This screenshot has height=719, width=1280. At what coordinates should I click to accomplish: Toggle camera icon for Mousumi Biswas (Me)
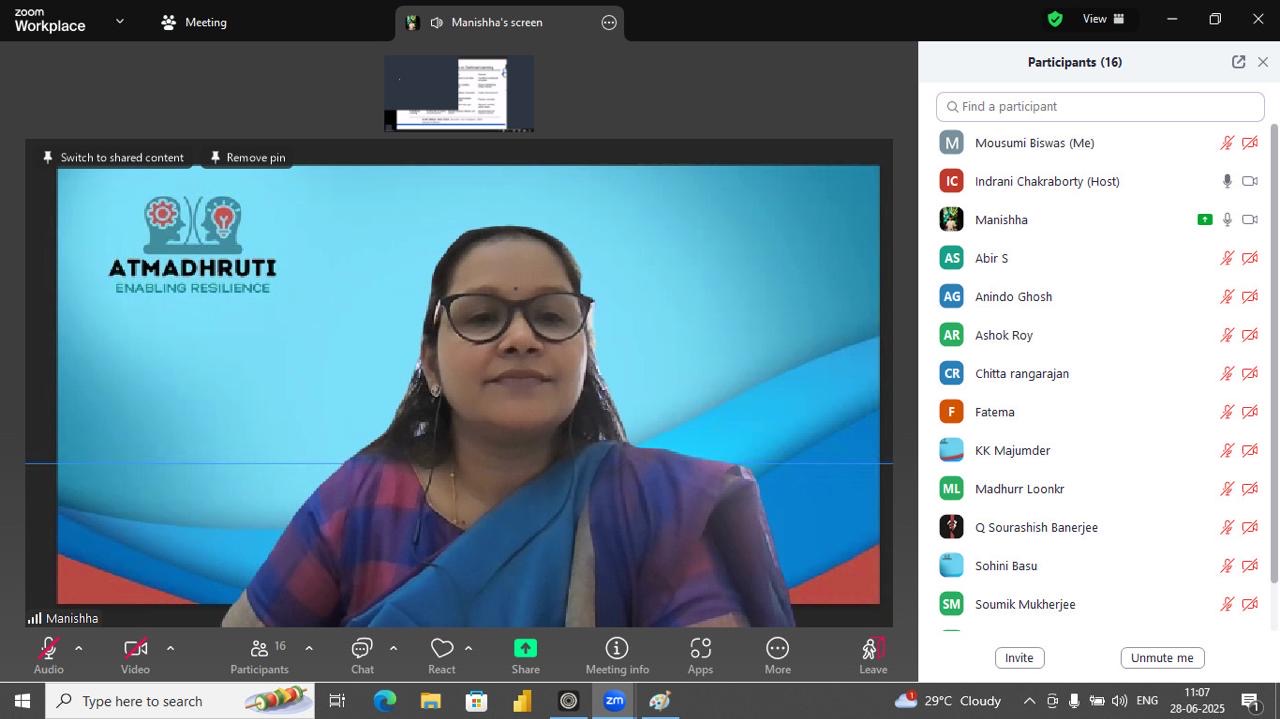(x=1250, y=143)
